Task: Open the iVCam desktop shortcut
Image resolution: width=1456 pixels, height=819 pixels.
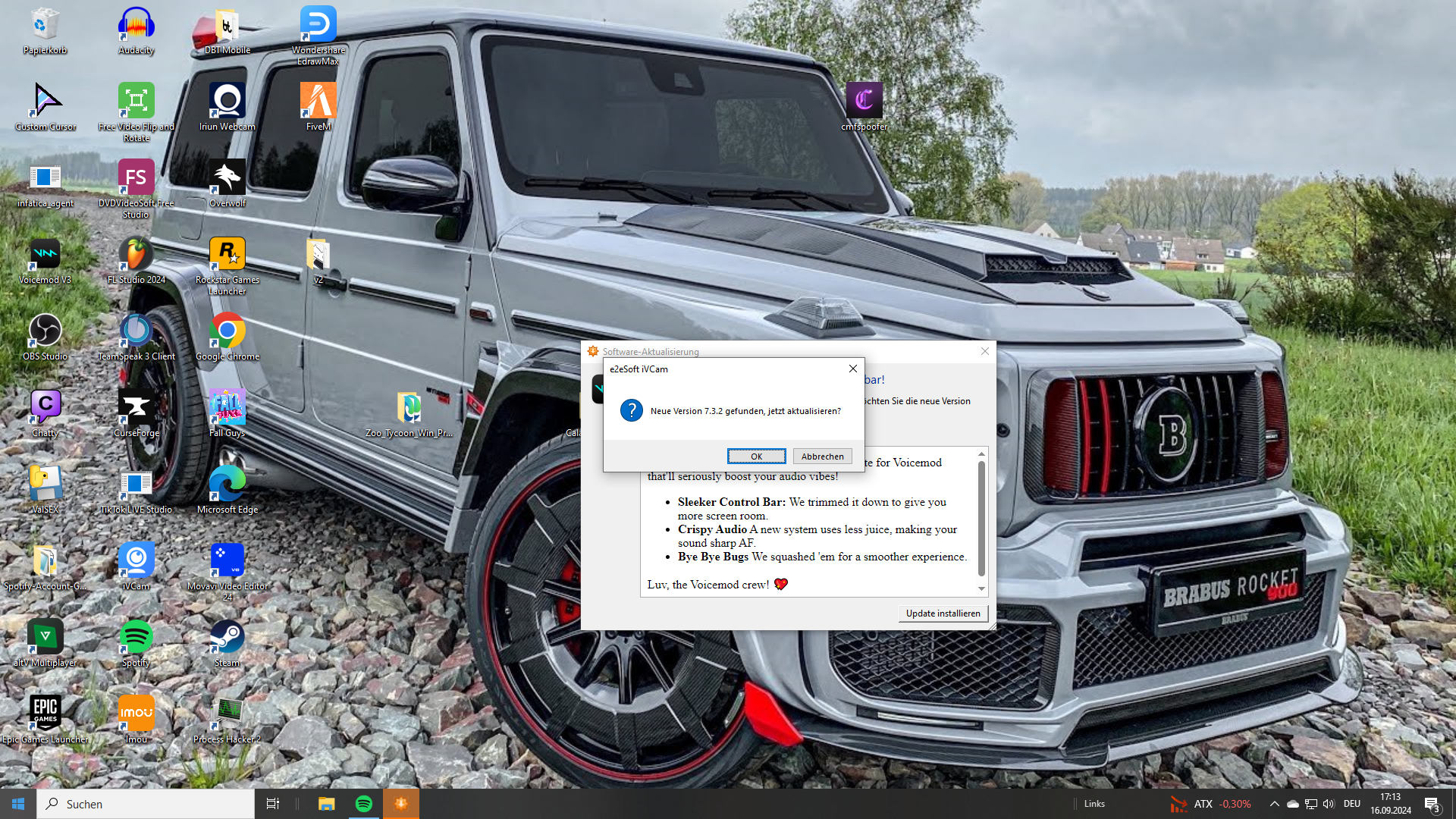Action: pos(136,561)
